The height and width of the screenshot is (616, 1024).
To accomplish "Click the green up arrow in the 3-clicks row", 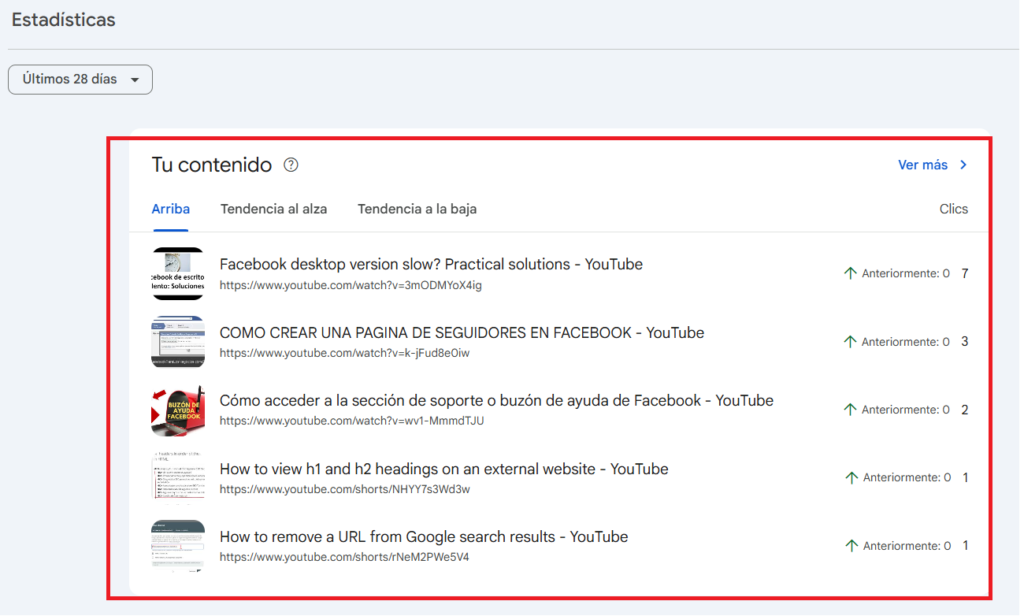I will (850, 342).
